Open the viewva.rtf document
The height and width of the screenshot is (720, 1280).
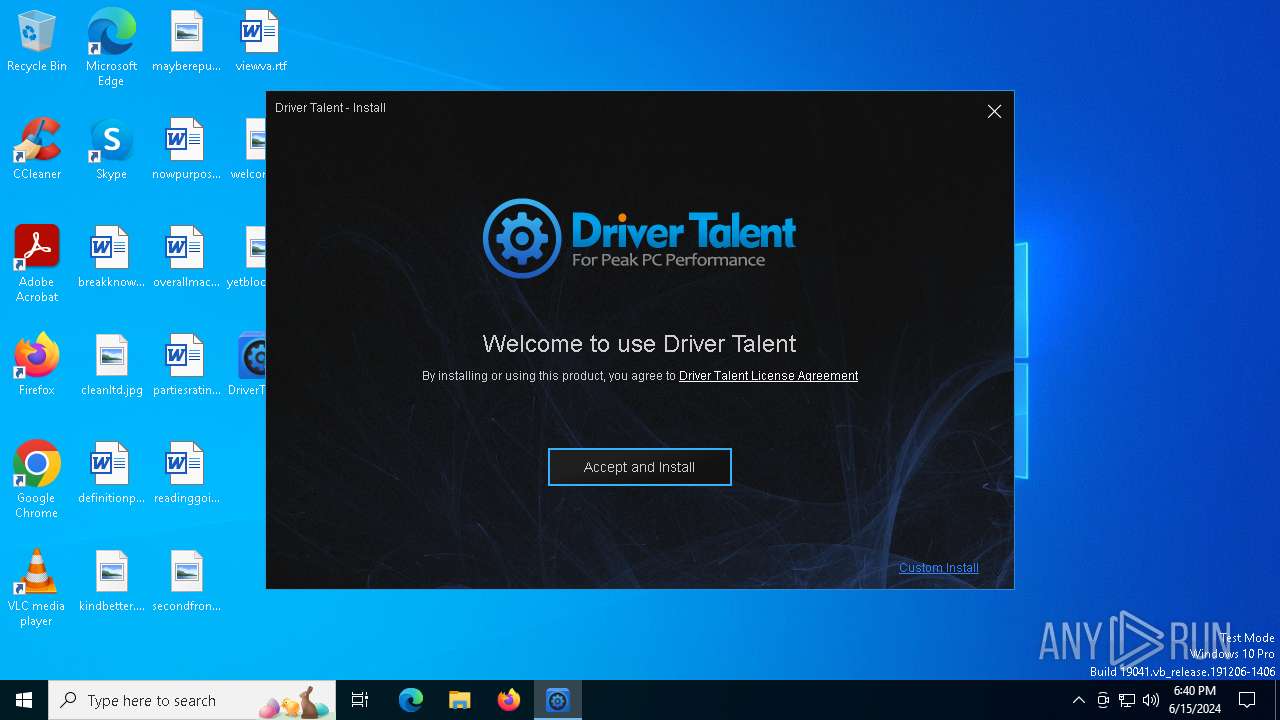point(260,42)
